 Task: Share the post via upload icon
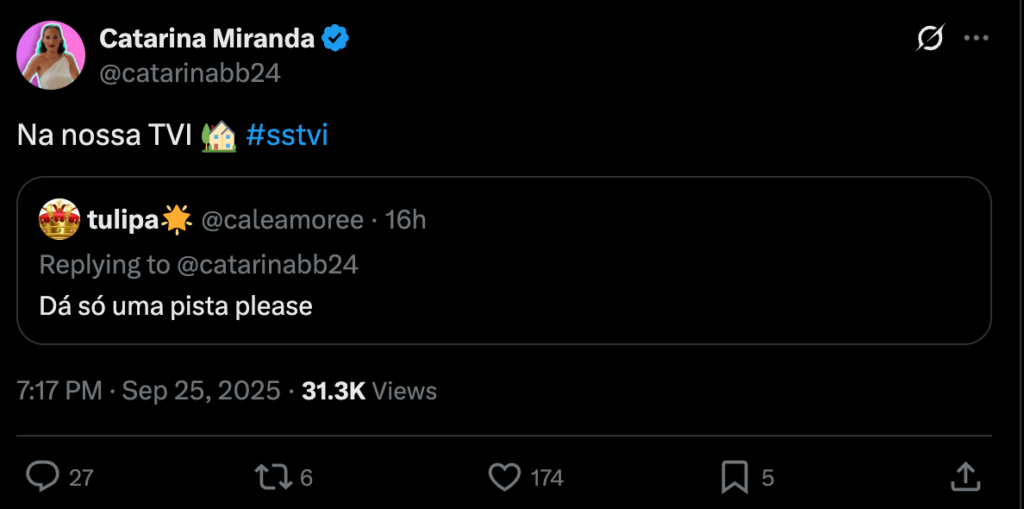tap(964, 477)
